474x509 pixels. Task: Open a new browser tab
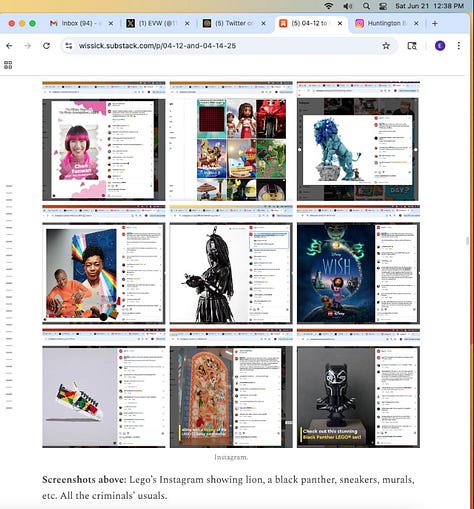point(435,23)
